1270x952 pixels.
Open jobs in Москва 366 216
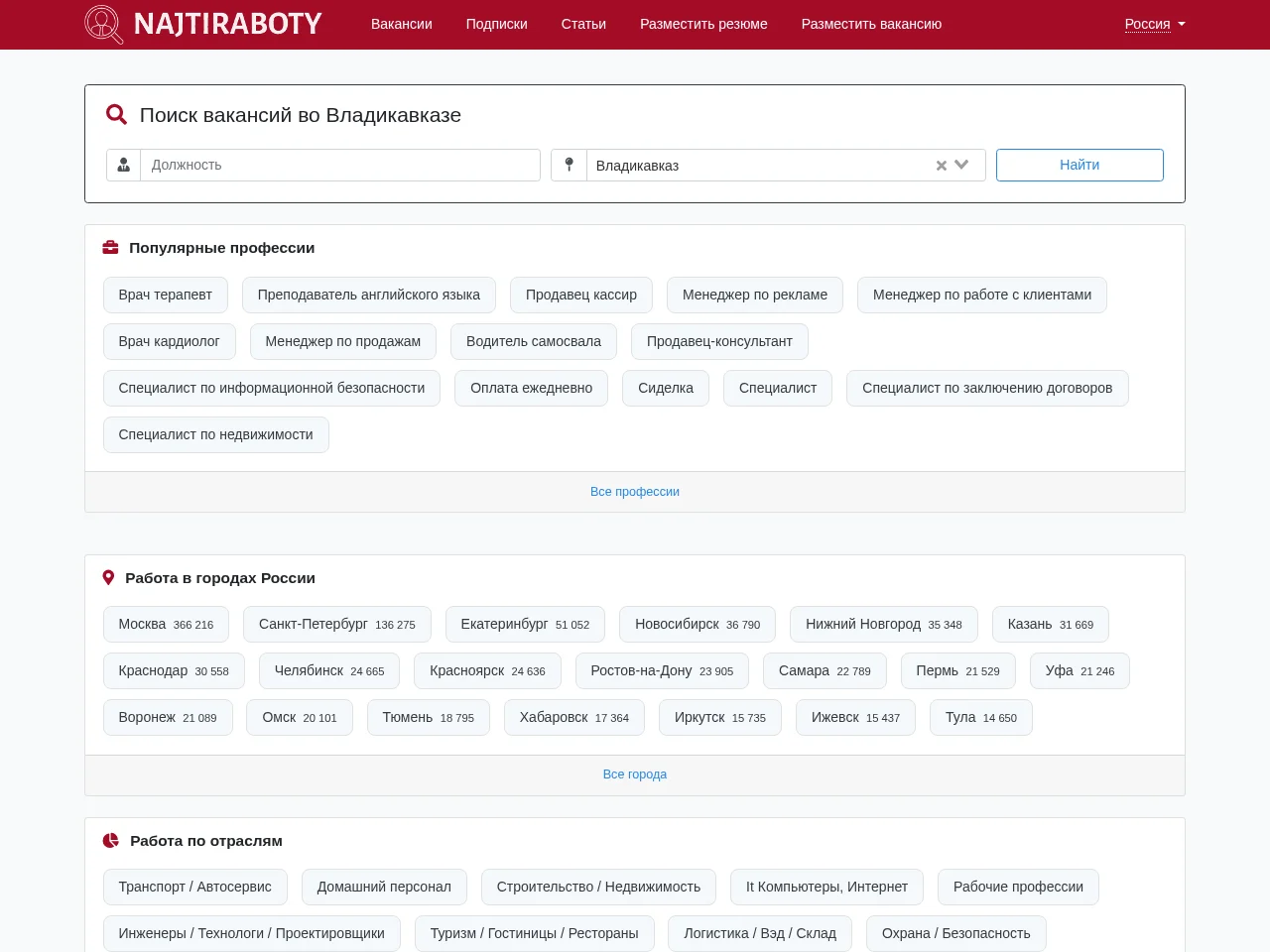[x=166, y=624]
